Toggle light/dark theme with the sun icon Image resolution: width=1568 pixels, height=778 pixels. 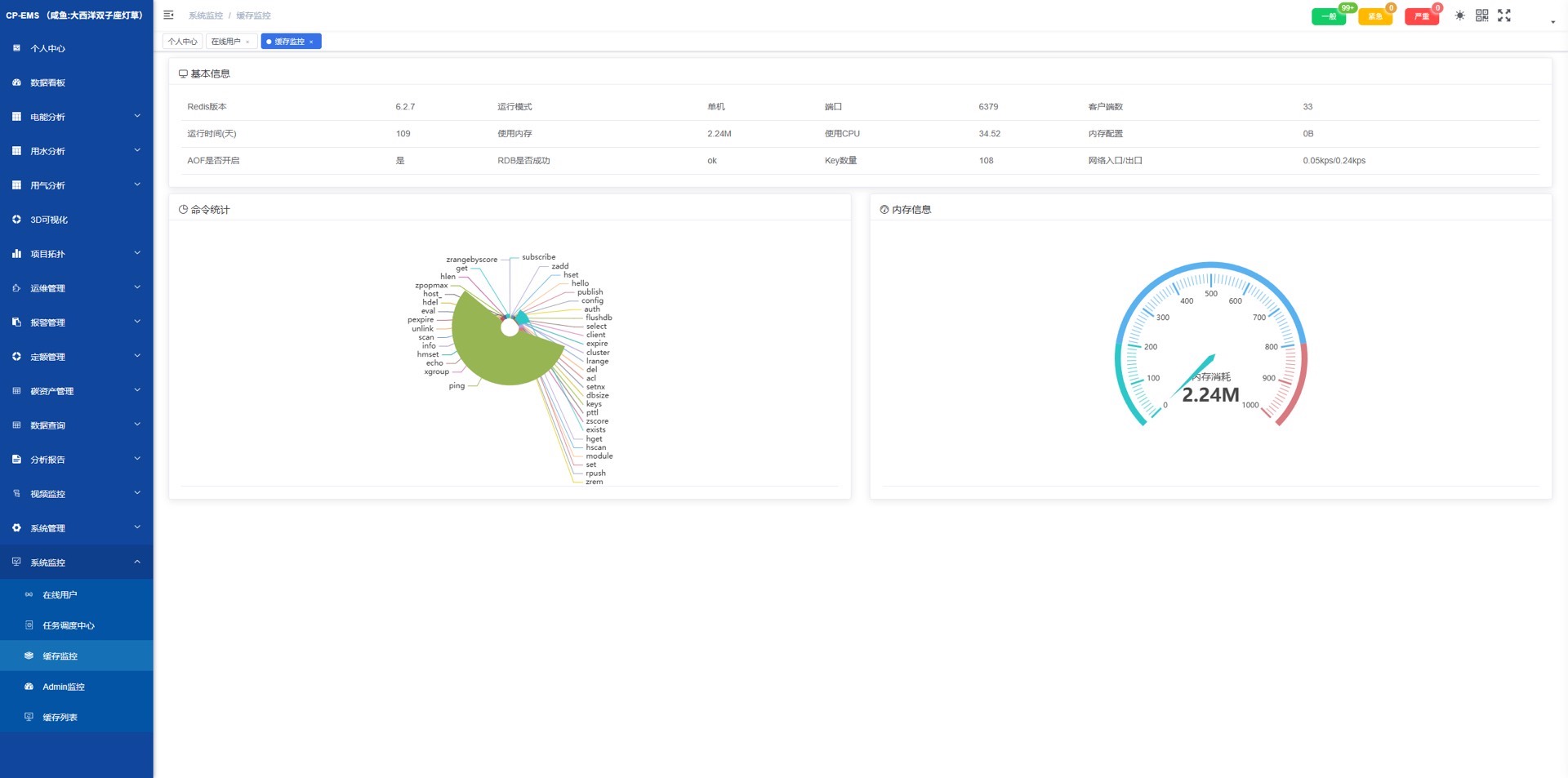click(1459, 16)
